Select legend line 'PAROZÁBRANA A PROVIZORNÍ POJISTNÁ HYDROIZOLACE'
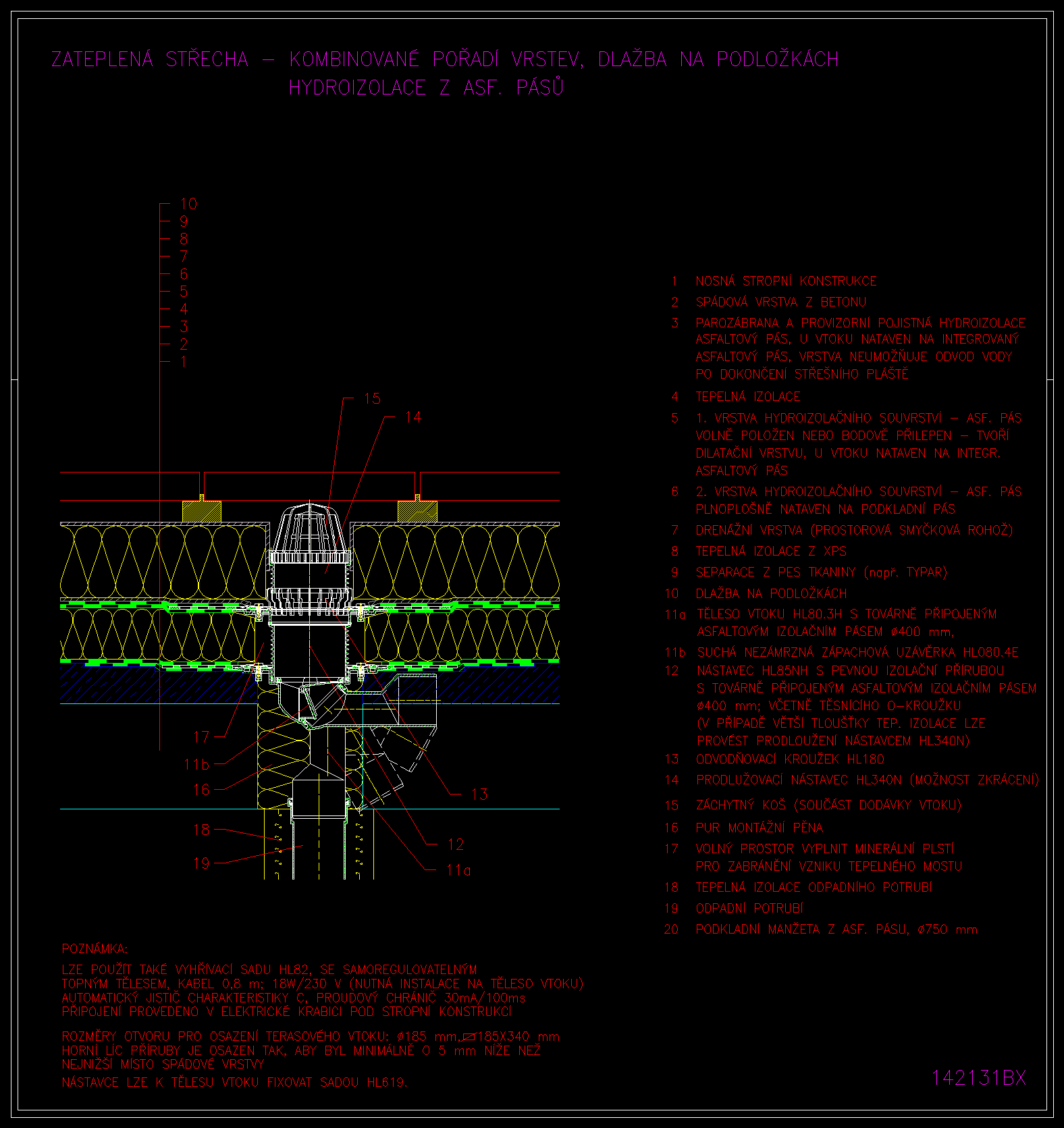 click(x=861, y=323)
